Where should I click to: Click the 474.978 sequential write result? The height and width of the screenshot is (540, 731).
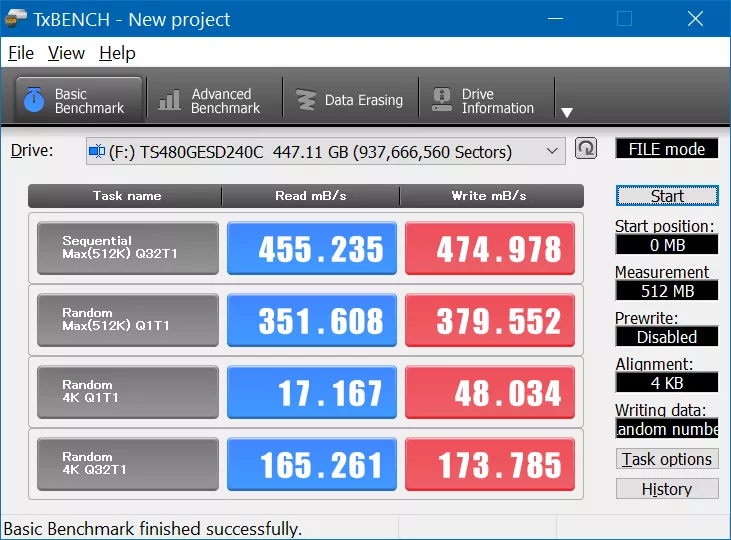[490, 248]
